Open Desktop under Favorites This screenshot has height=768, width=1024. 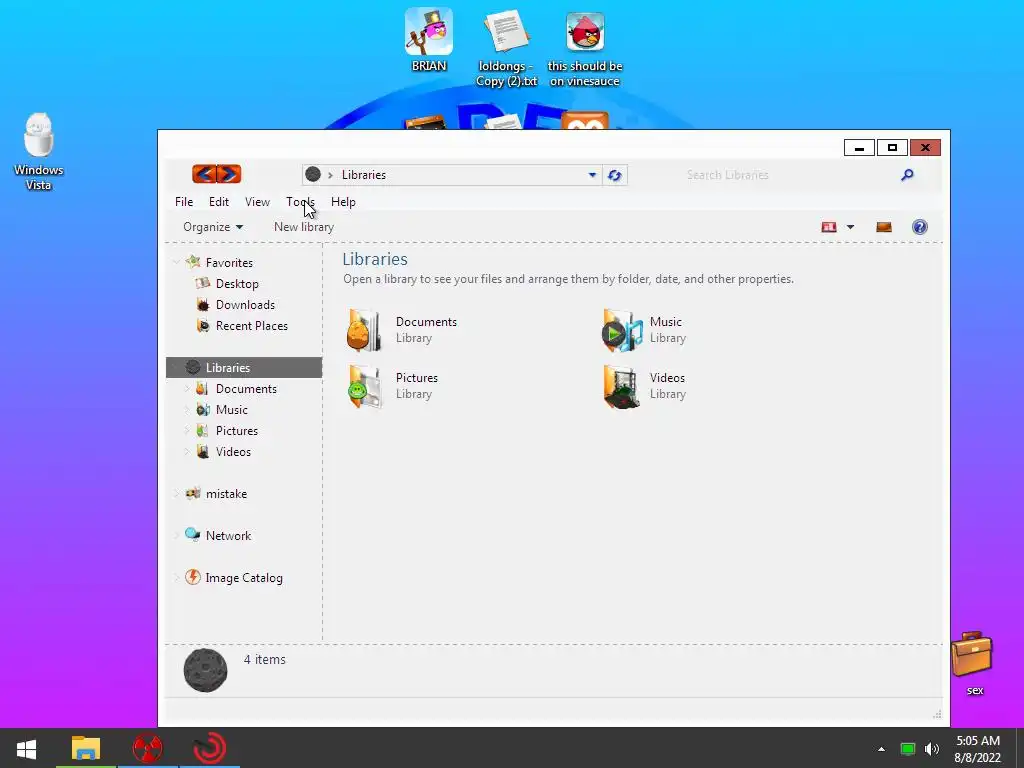coord(237,283)
